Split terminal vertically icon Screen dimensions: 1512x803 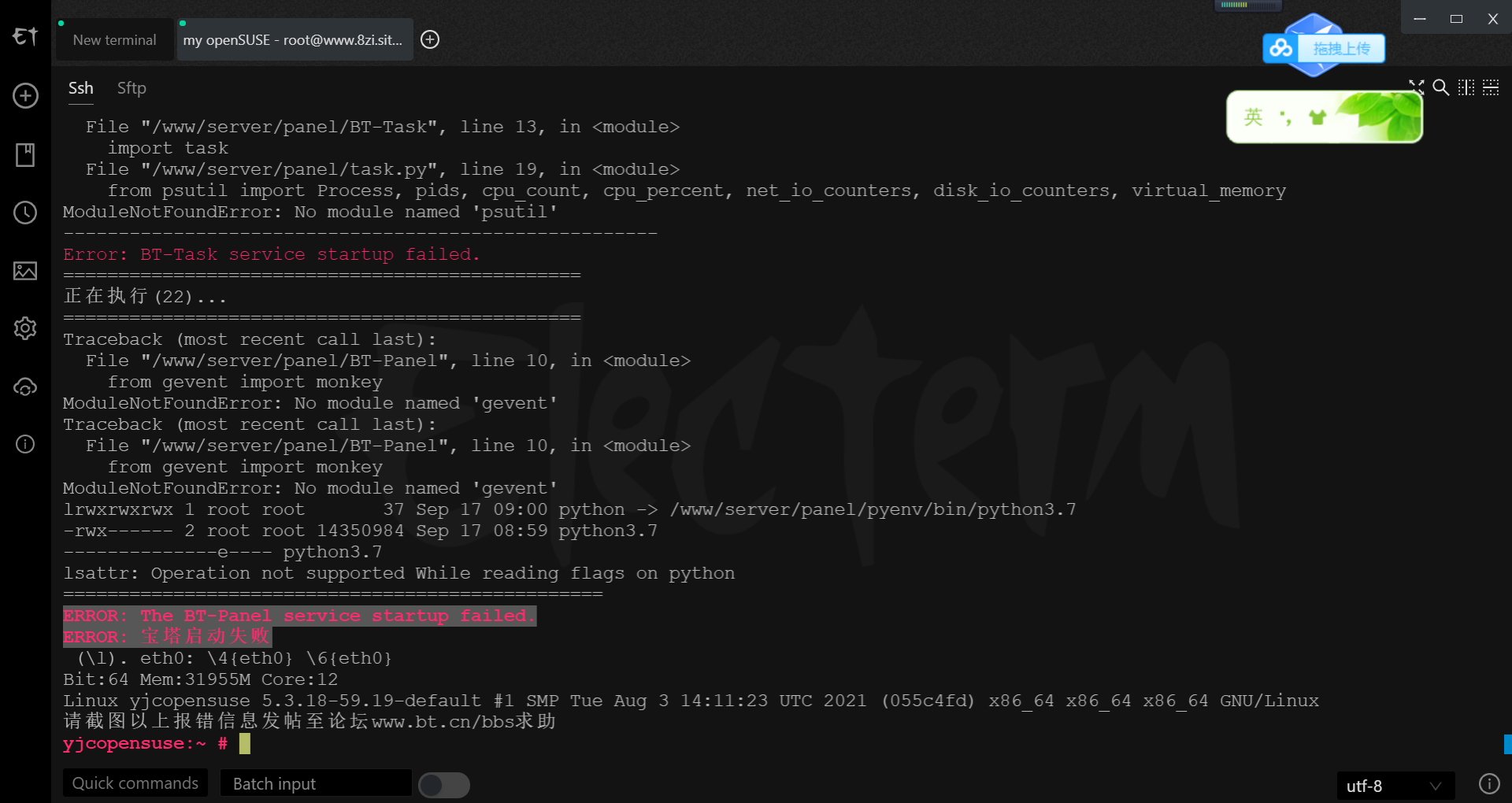(x=1466, y=87)
